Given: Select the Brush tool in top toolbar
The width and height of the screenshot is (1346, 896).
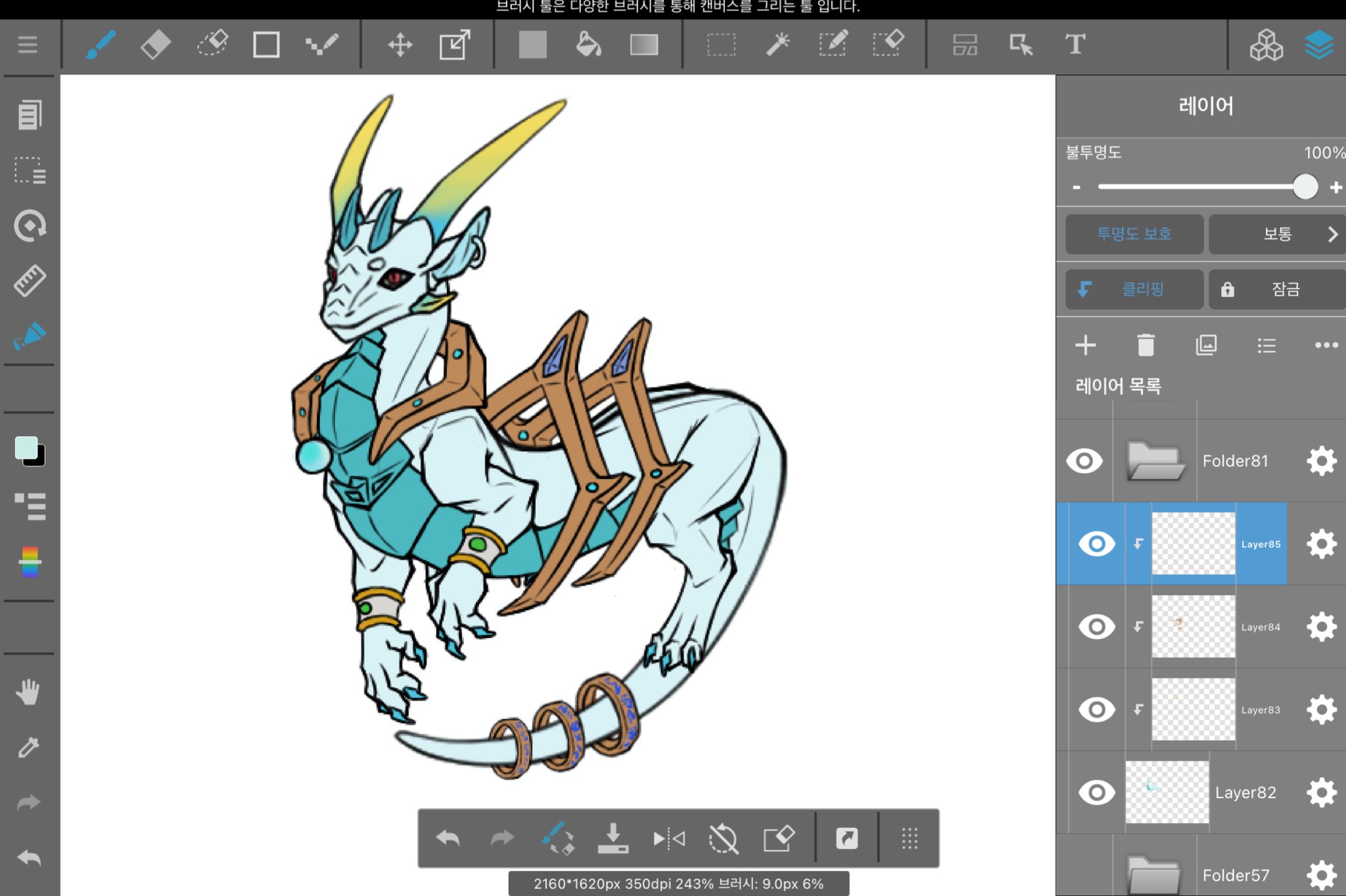Looking at the screenshot, I should (x=101, y=45).
